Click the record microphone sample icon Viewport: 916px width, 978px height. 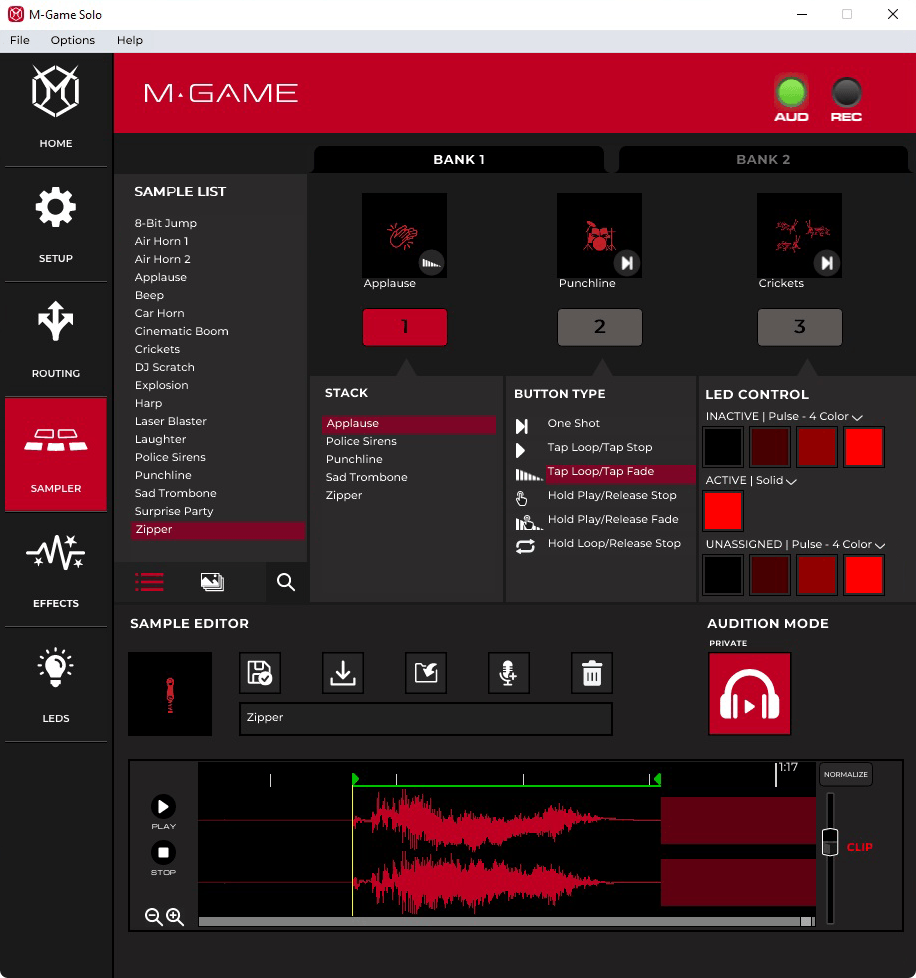pos(509,673)
